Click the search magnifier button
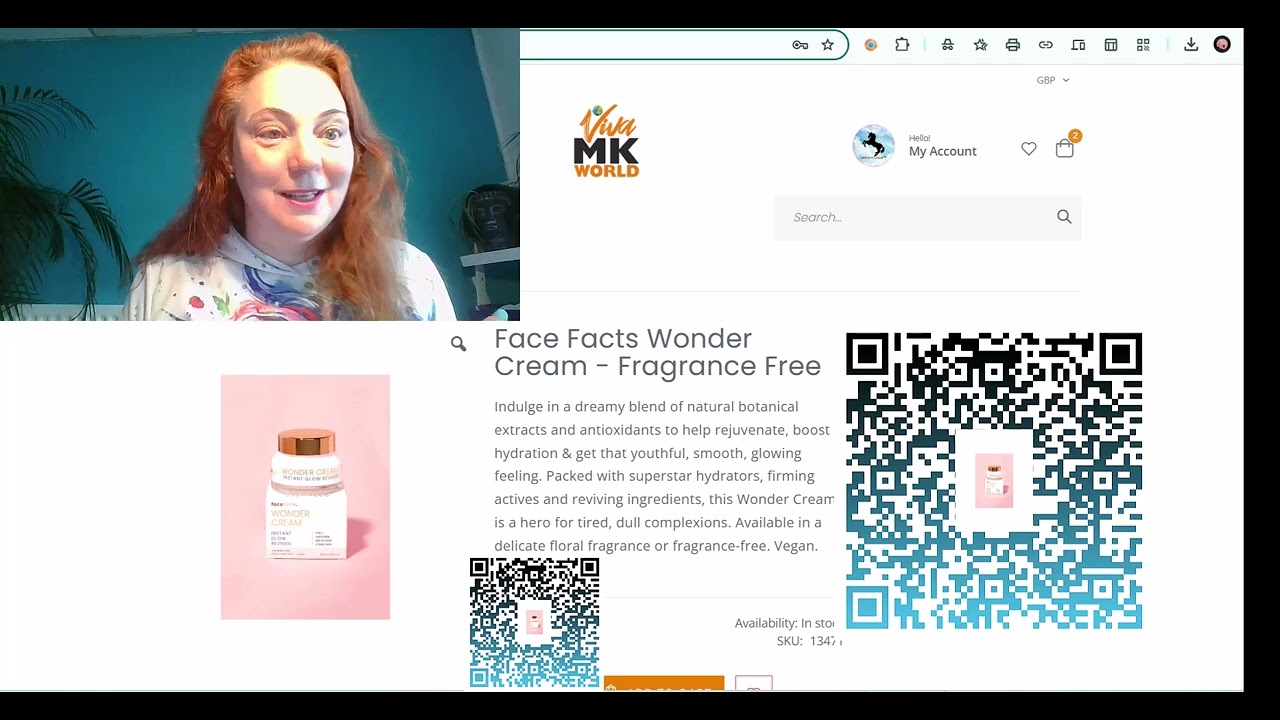 [x=1064, y=217]
